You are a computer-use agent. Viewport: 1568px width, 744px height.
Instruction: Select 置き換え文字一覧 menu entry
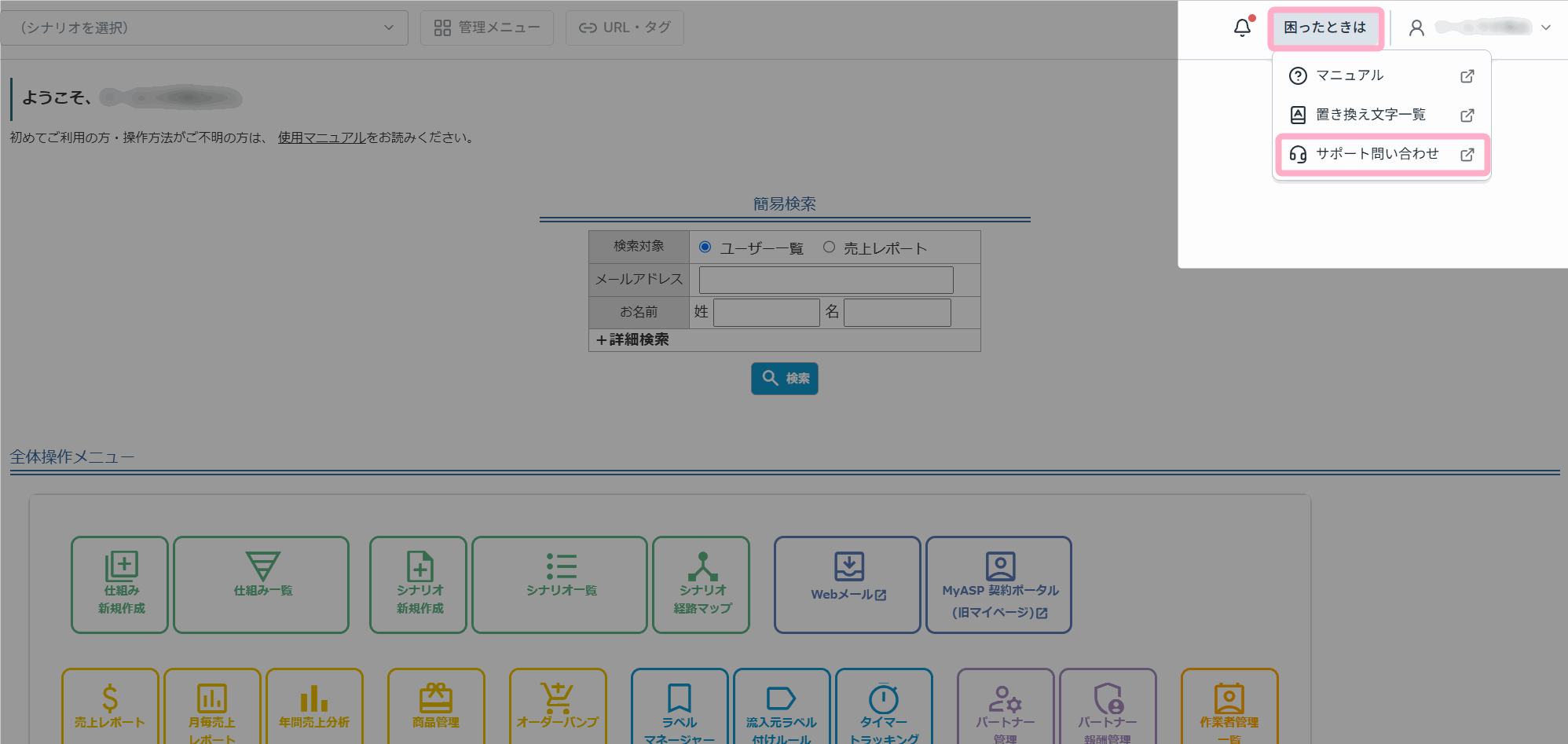(1381, 115)
